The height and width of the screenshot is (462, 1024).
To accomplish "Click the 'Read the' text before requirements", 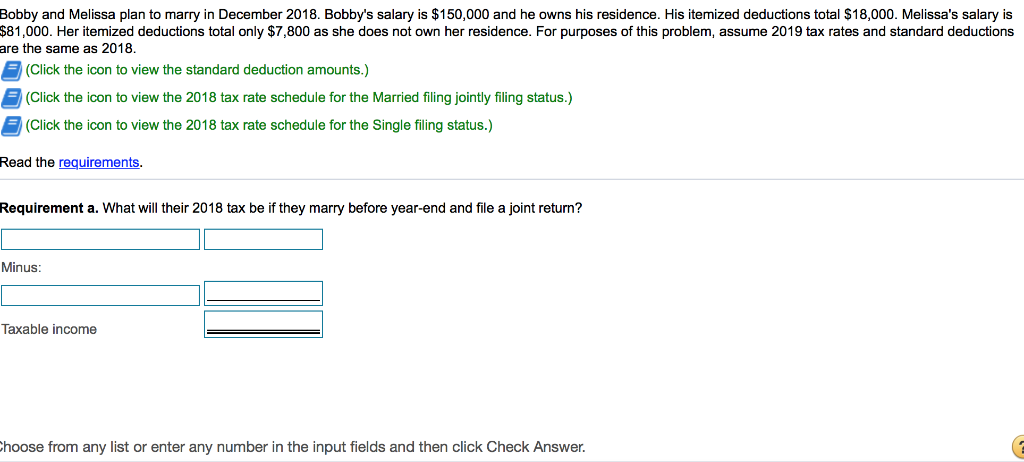I will 28,162.
